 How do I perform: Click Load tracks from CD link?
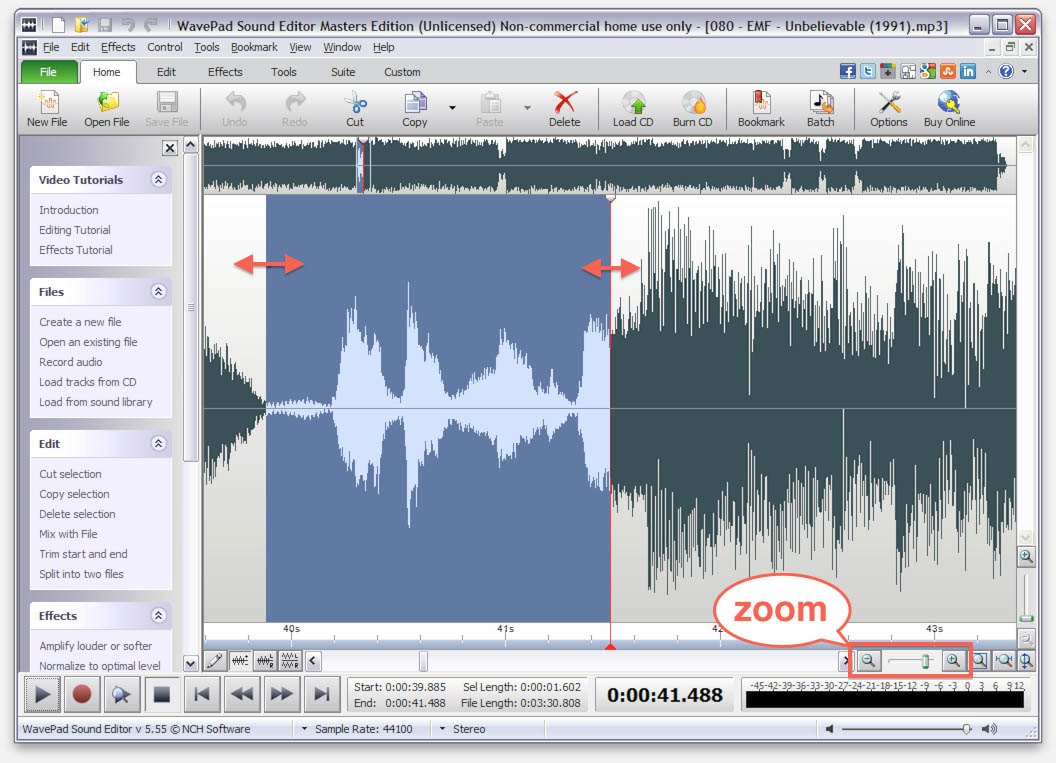[x=88, y=382]
